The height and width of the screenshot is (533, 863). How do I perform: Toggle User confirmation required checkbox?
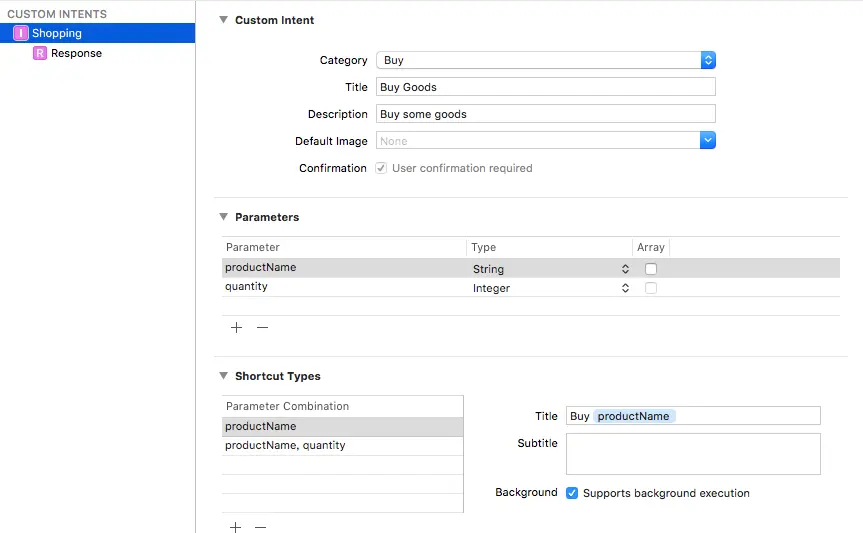click(x=381, y=168)
